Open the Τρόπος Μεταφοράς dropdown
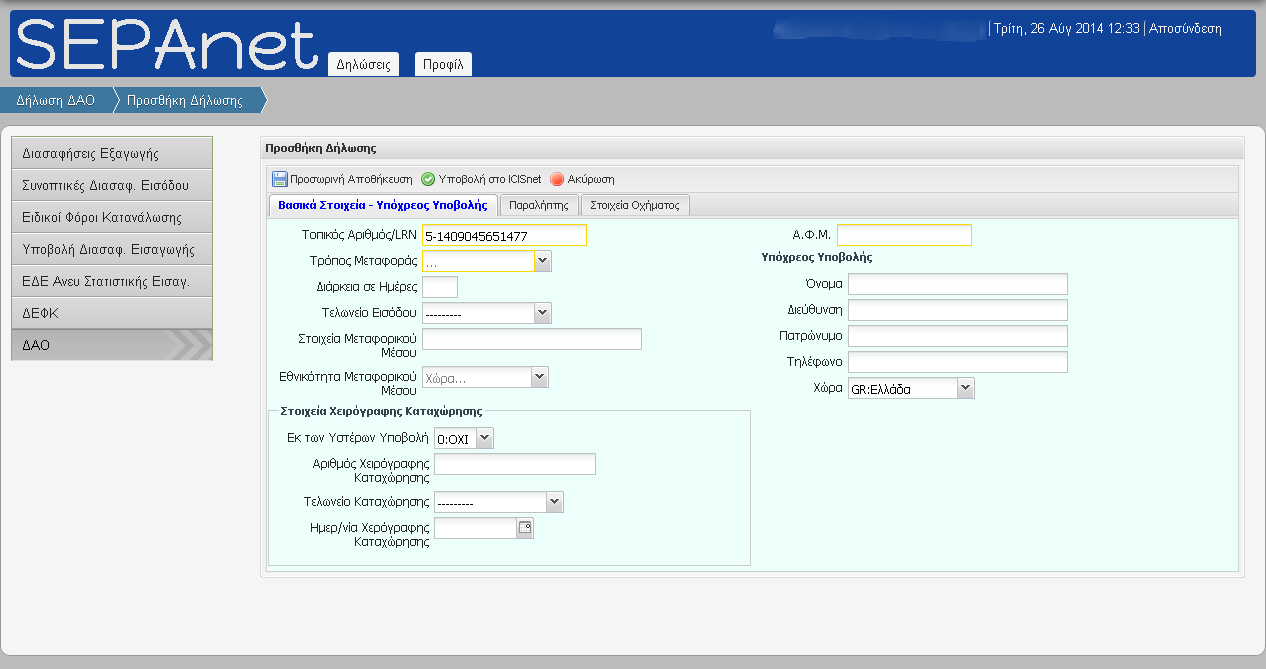The image size is (1266, 669). pyautogui.click(x=543, y=261)
